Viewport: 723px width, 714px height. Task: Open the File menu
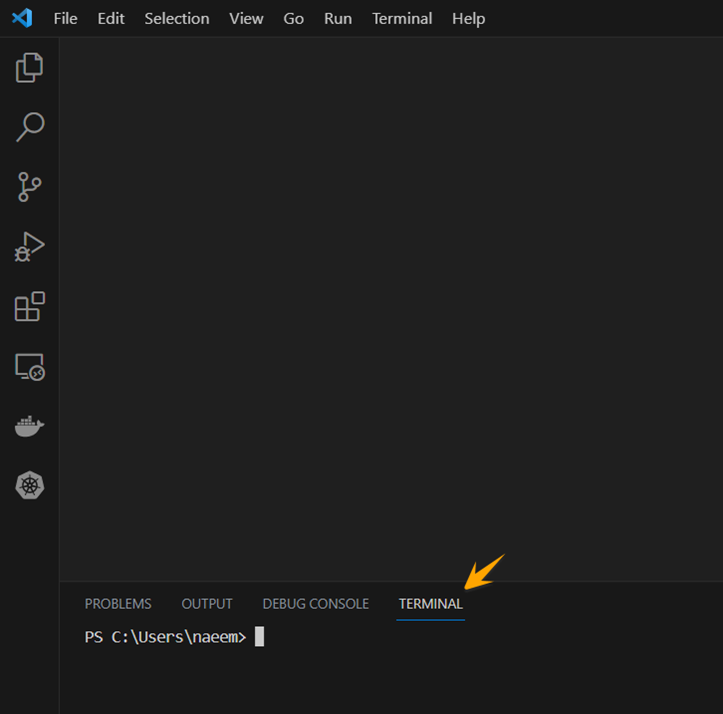pos(65,18)
